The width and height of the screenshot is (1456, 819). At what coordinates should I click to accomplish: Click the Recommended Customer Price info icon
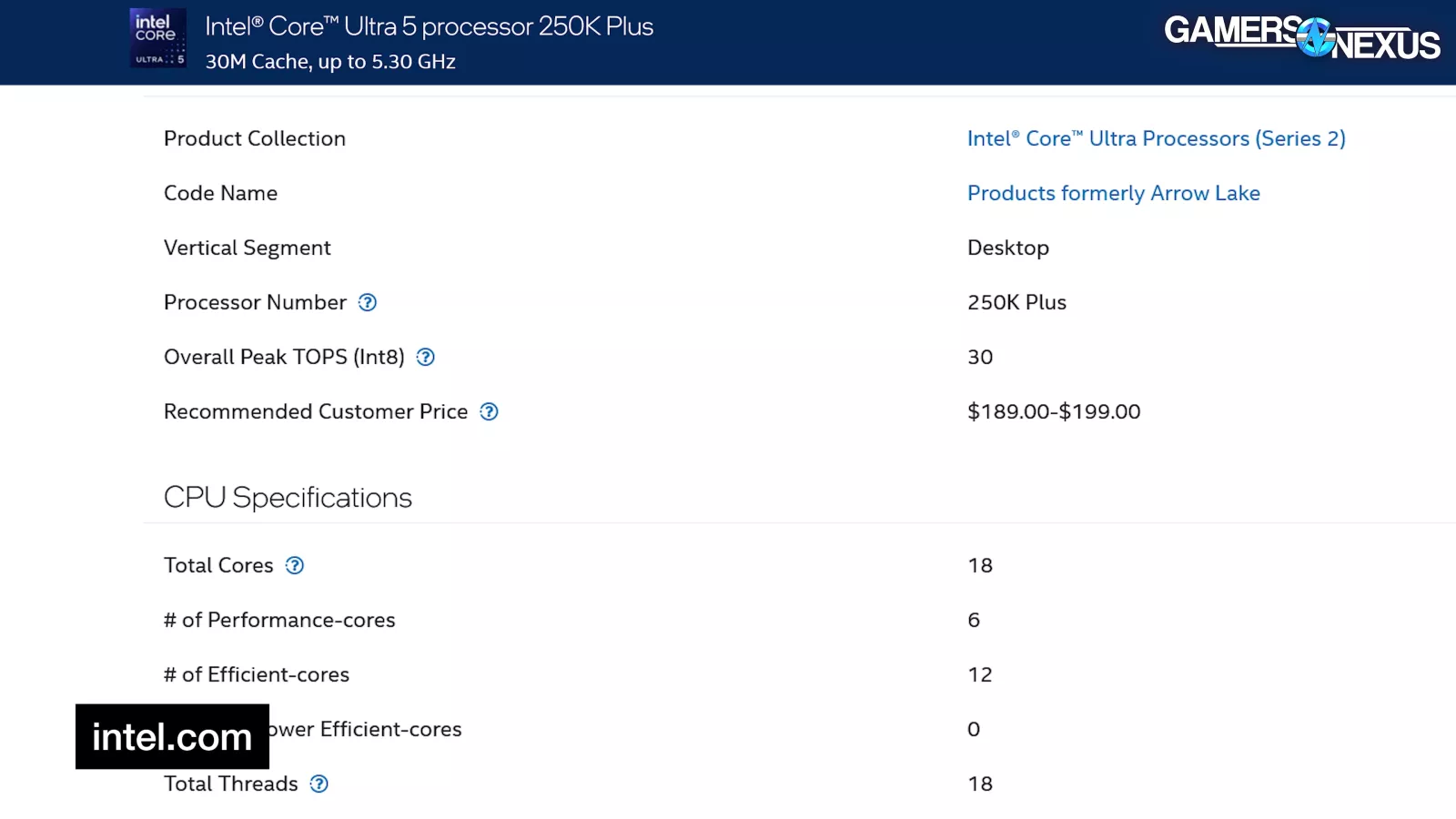click(489, 412)
